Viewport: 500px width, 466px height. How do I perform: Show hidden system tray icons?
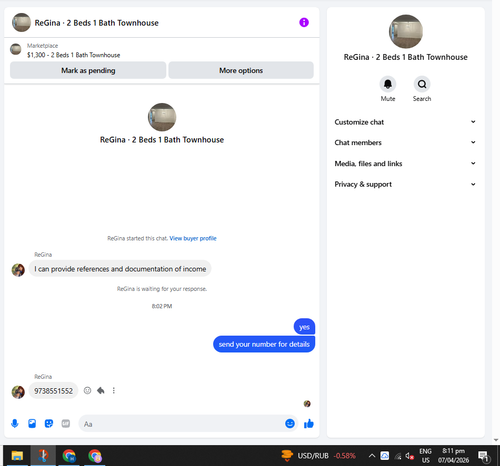pyautogui.click(x=372, y=455)
